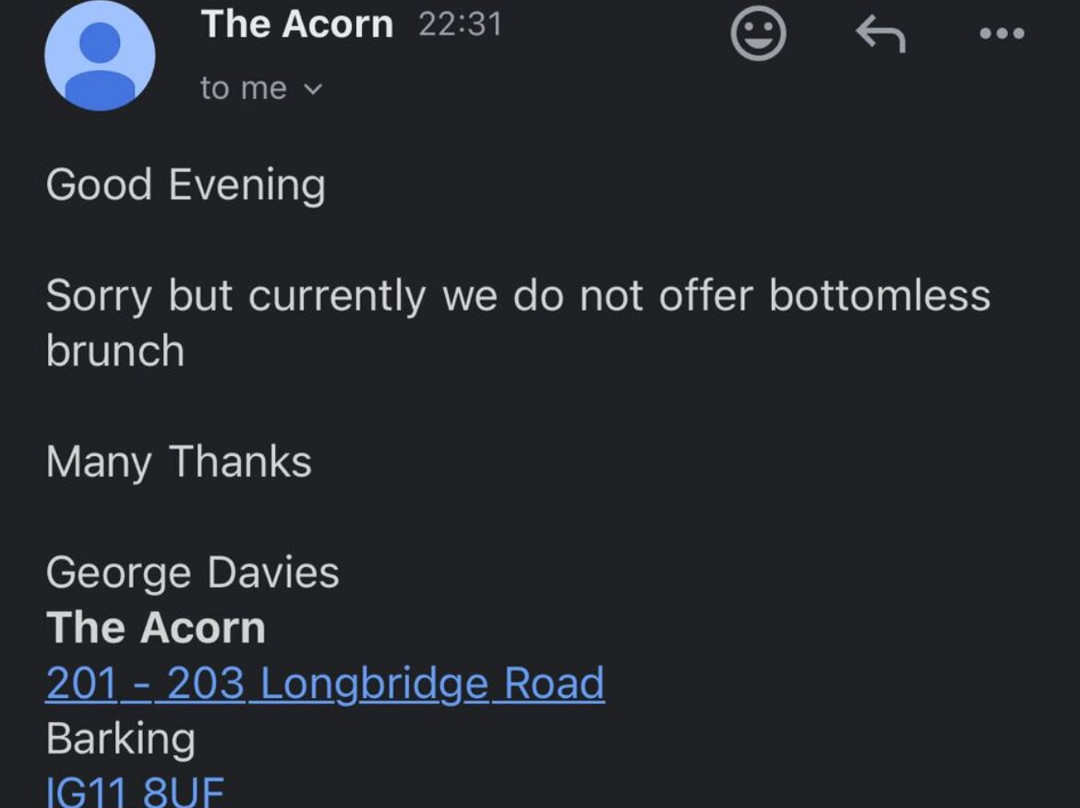Image resolution: width=1080 pixels, height=808 pixels.
Task: Expand recipient details chevron beside 'to me'
Action: pyautogui.click(x=313, y=90)
